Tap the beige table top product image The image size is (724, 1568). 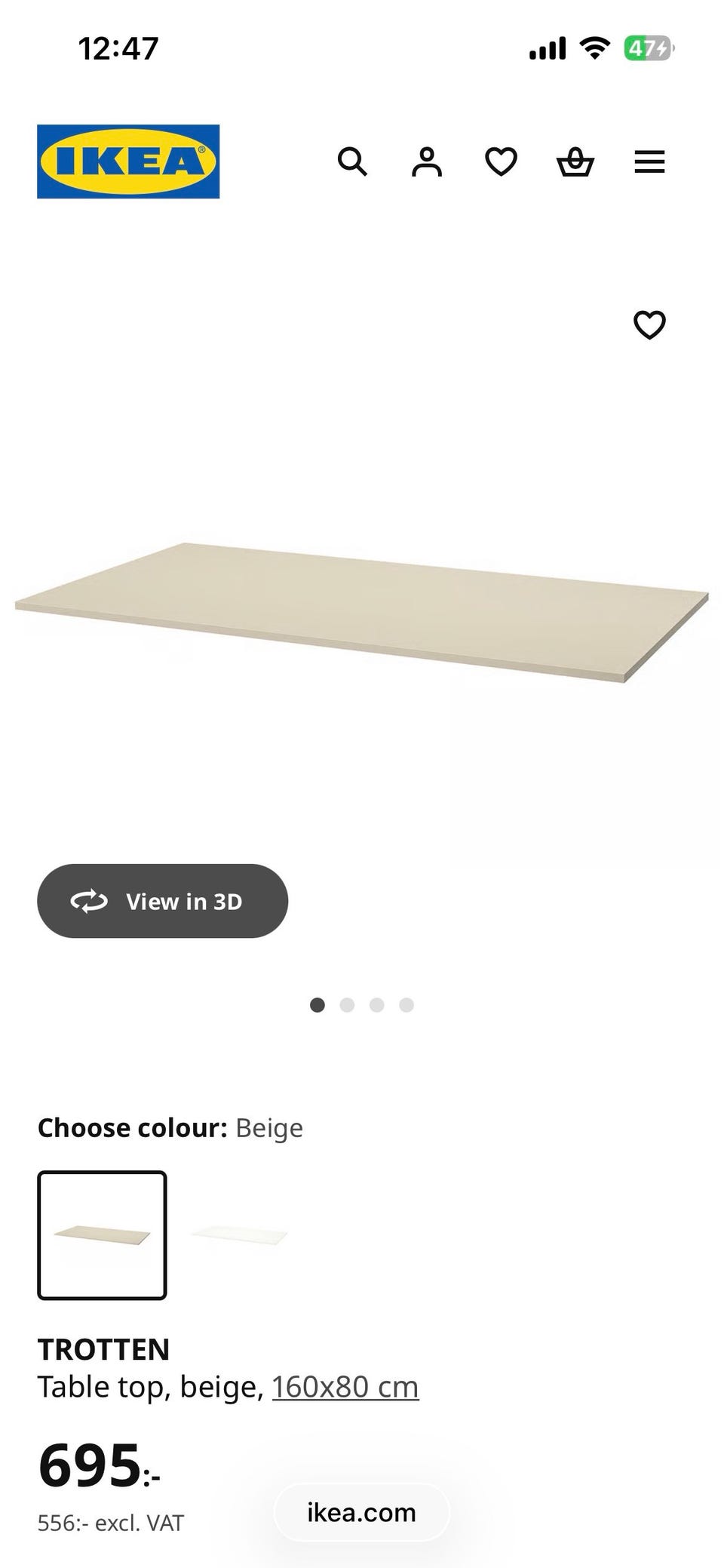362,611
